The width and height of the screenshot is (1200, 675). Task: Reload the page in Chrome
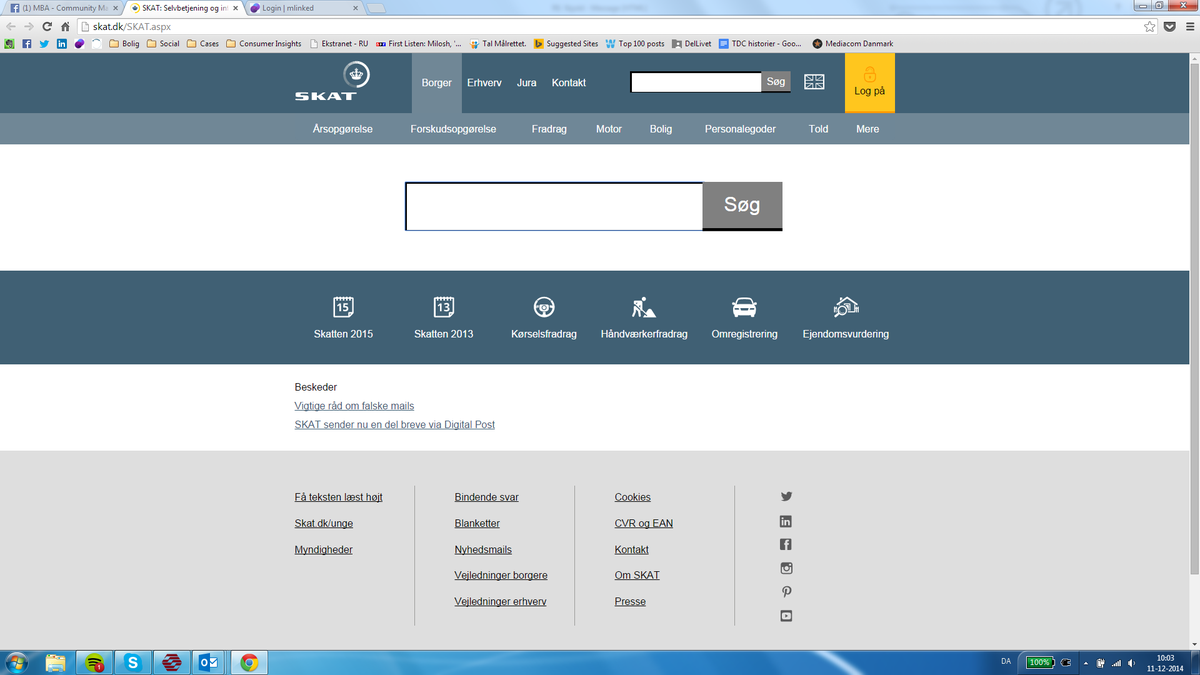point(47,26)
